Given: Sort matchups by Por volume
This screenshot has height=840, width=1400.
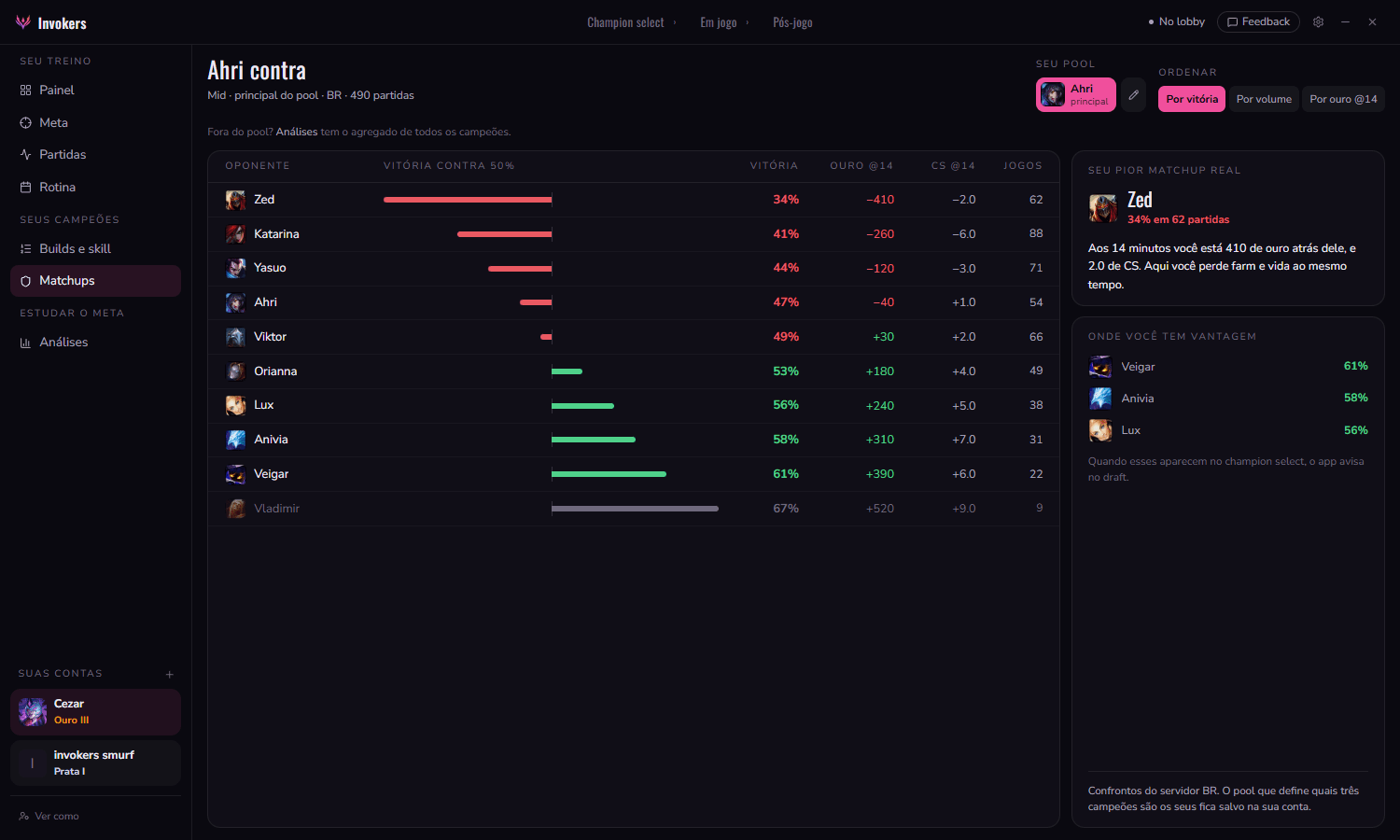Looking at the screenshot, I should [x=1264, y=99].
